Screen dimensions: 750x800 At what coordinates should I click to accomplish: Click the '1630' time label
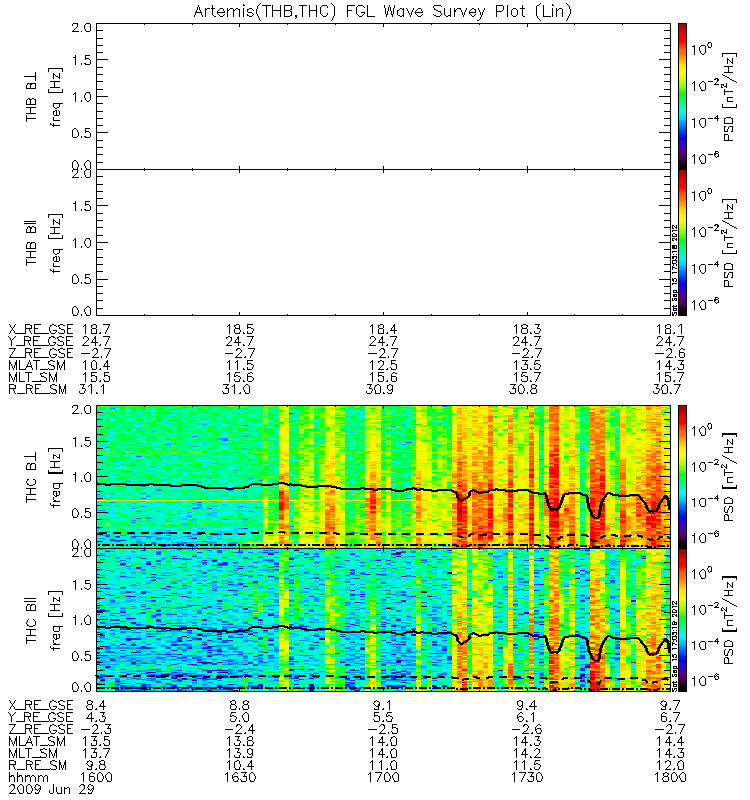[240, 778]
